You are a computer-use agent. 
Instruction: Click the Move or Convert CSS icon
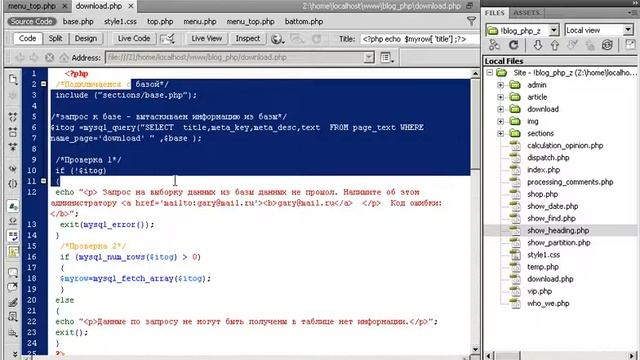[x=13, y=332]
